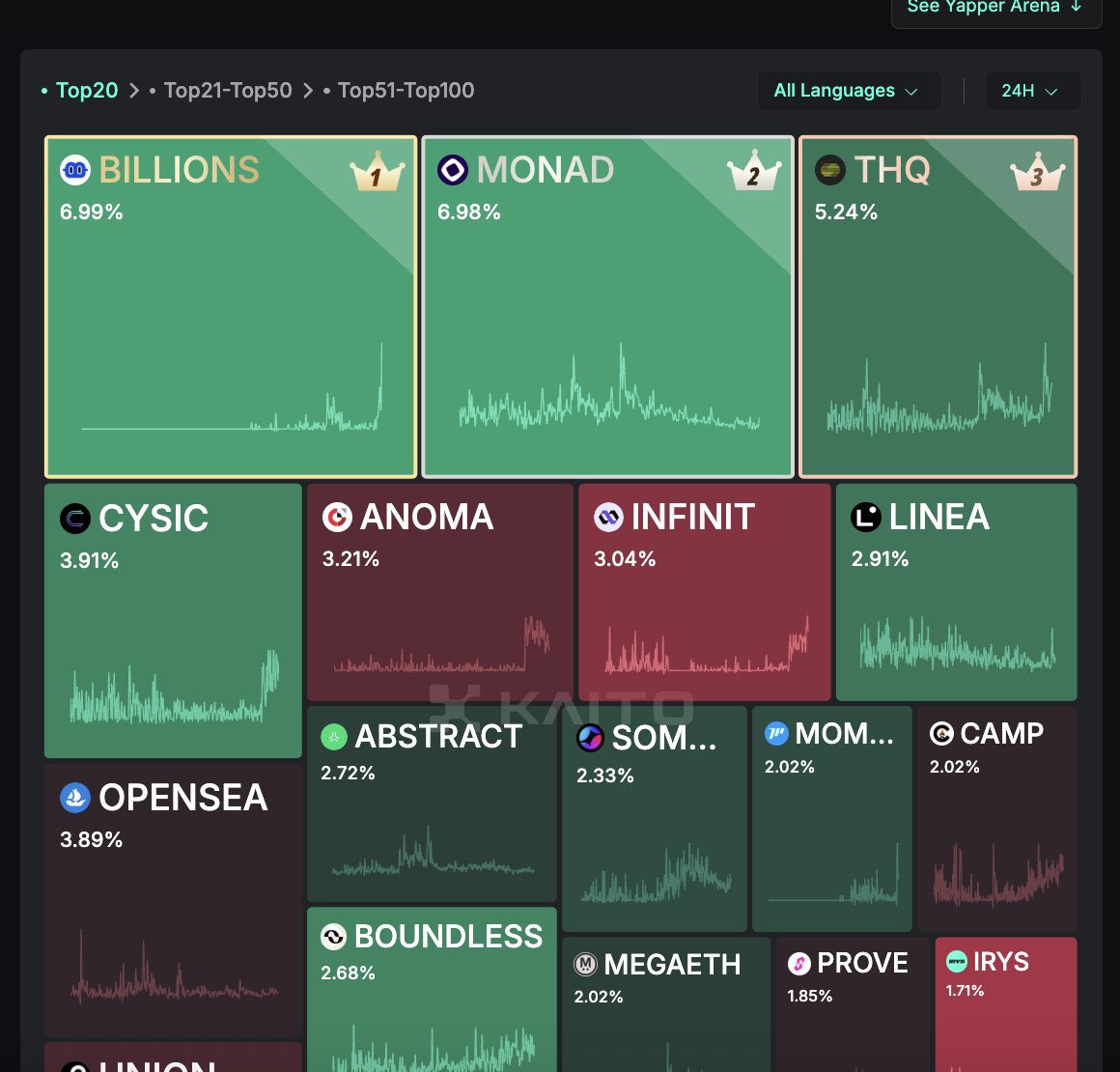This screenshot has width=1120, height=1072.
Task: Click the OPENSEA sailboat logo icon
Action: point(75,798)
